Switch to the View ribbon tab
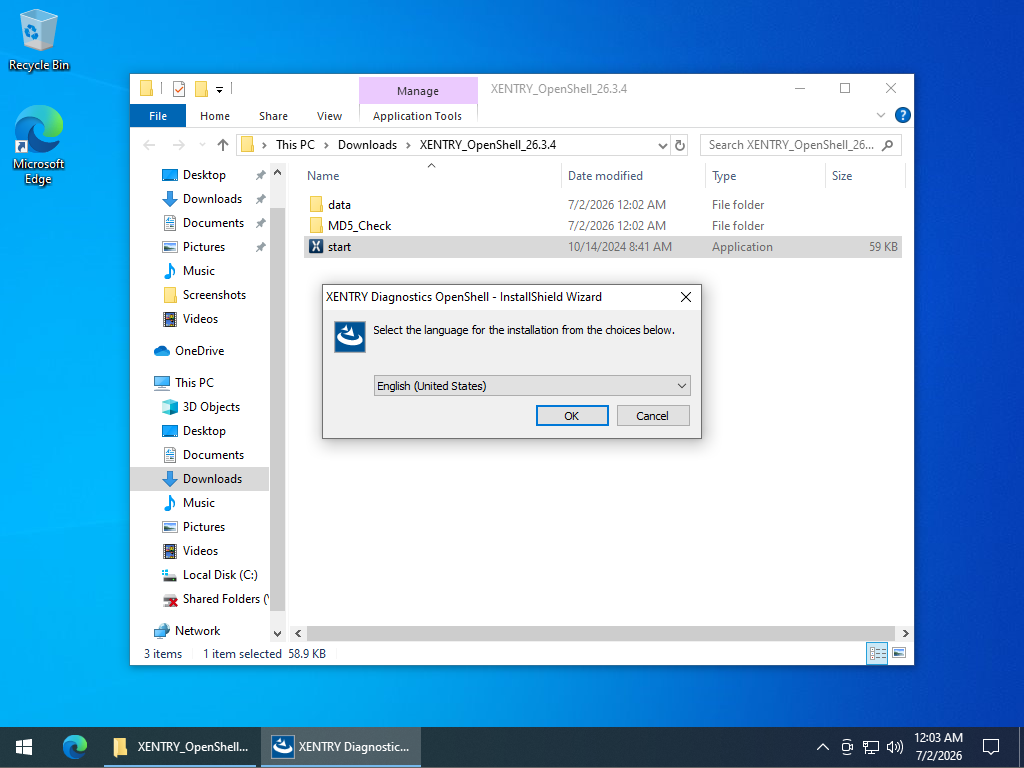The width and height of the screenshot is (1024, 768). (329, 116)
